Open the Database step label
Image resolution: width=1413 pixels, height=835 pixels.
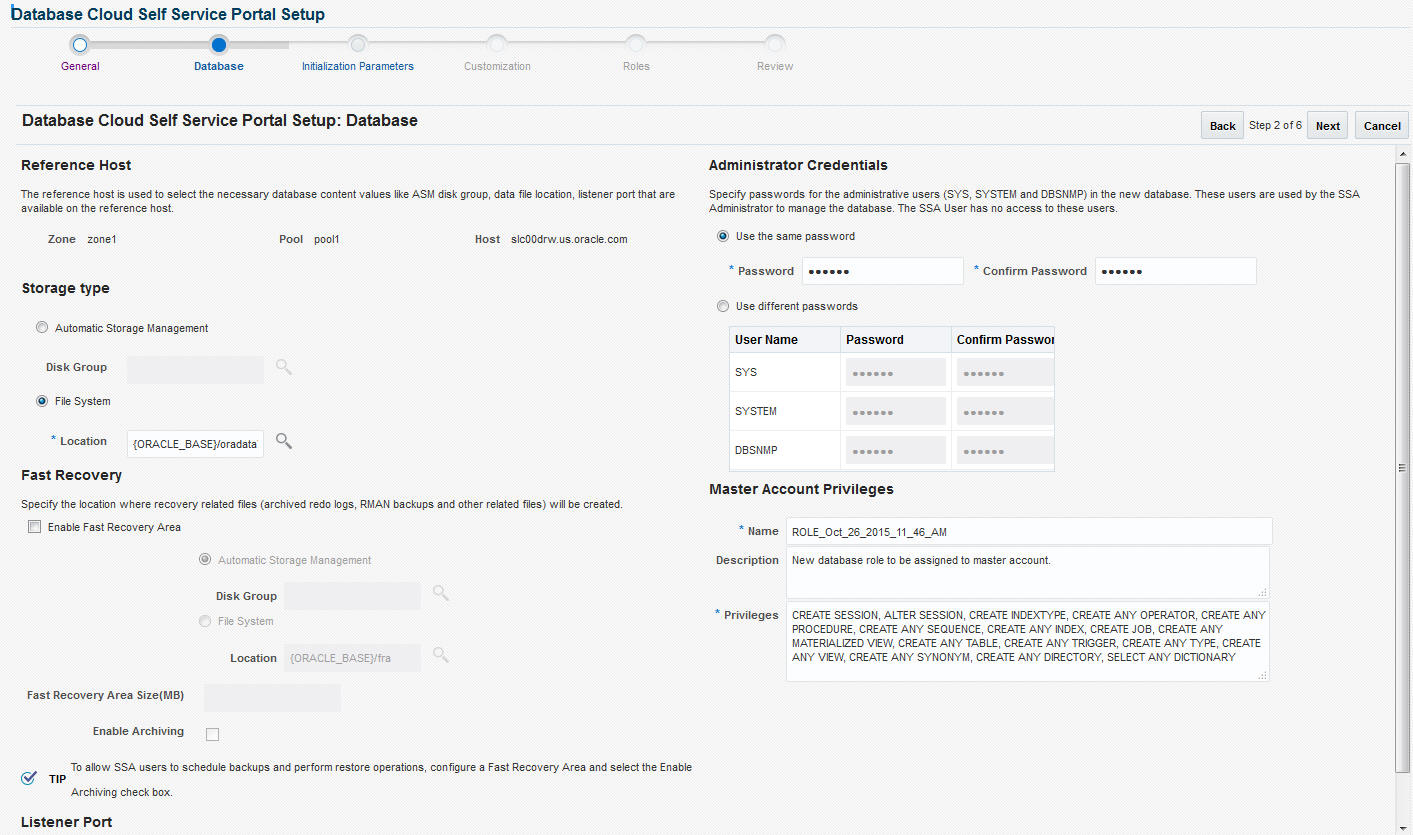[219, 66]
